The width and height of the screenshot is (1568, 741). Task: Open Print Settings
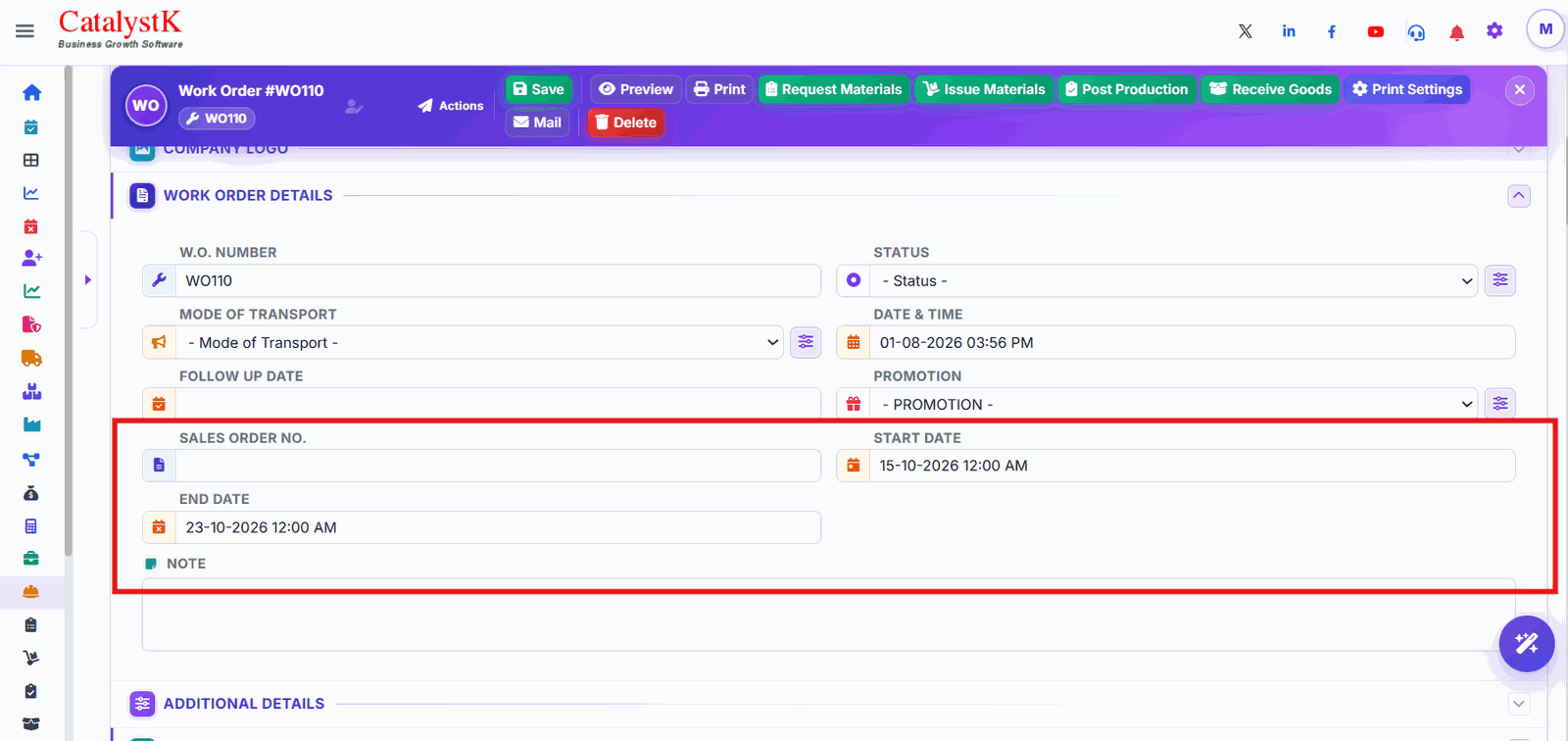point(1407,89)
